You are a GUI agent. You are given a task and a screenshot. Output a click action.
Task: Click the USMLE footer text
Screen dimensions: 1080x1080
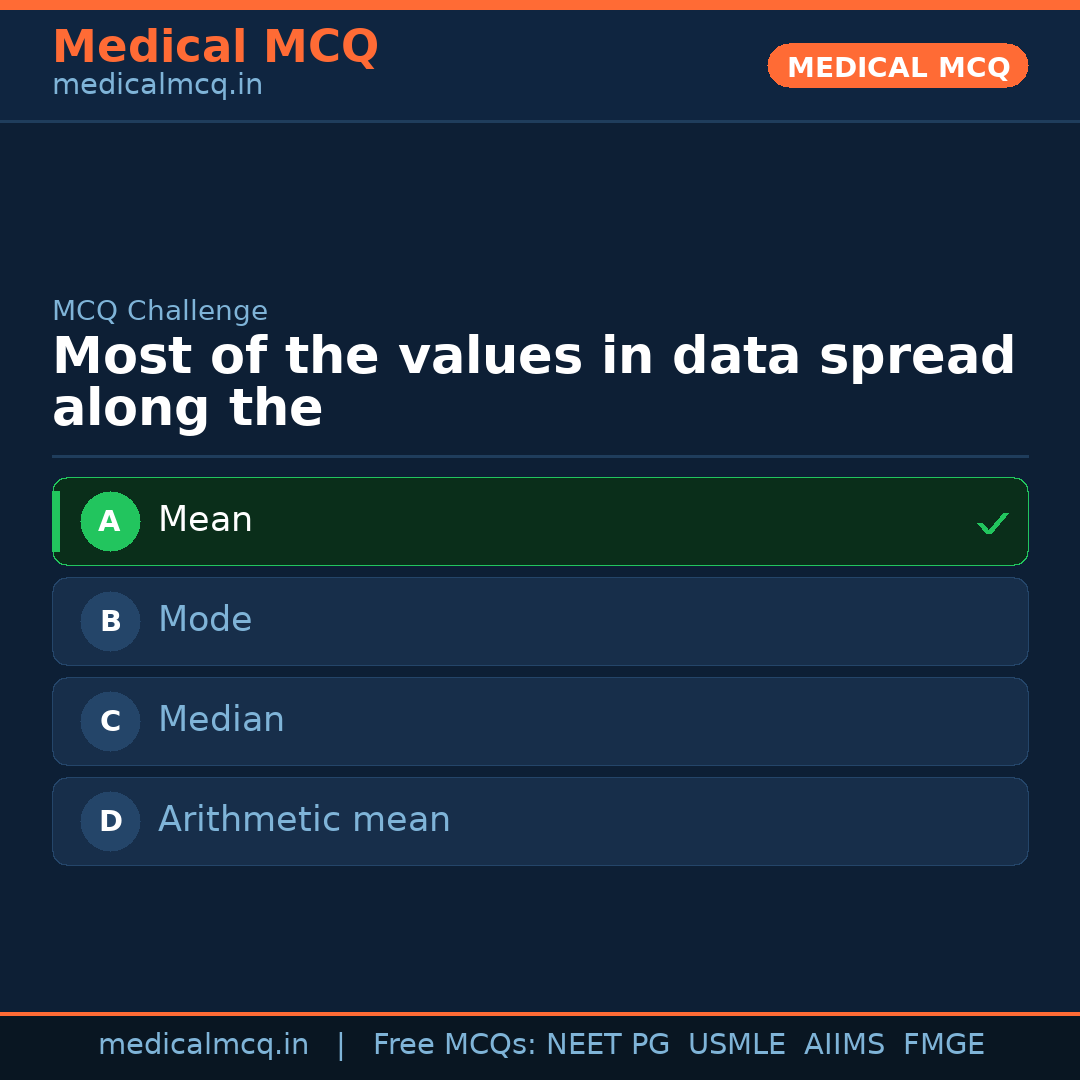click(737, 1044)
